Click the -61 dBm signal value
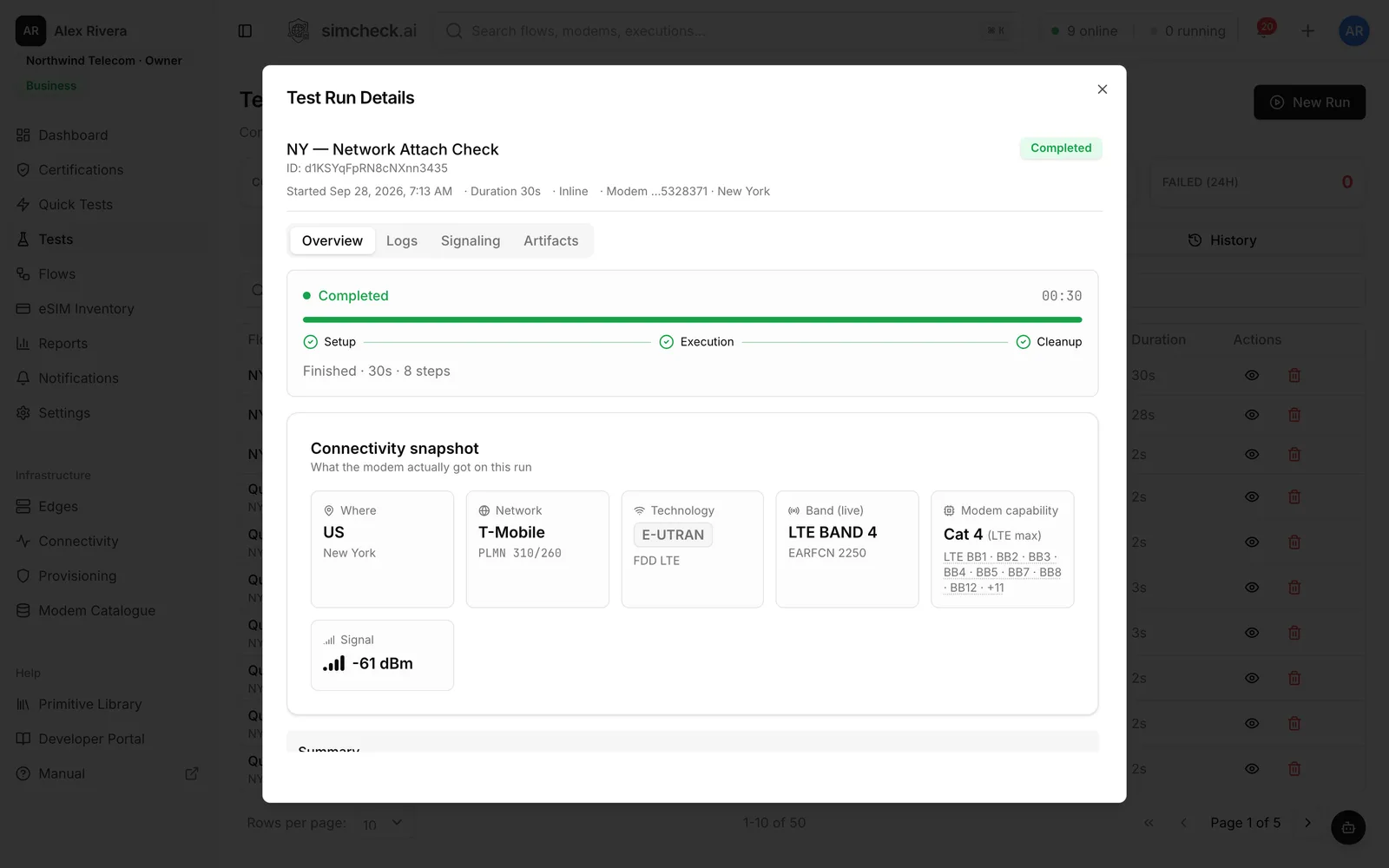 [383, 663]
